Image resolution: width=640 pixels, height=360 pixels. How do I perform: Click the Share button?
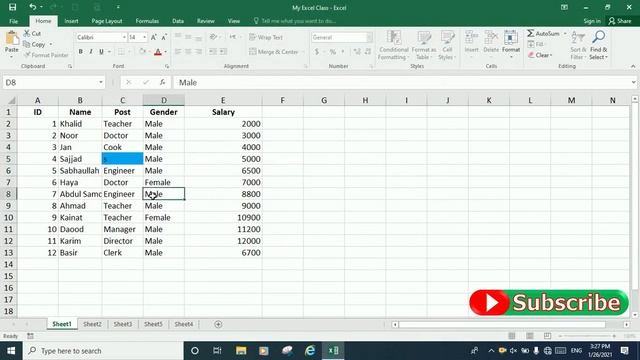click(620, 21)
